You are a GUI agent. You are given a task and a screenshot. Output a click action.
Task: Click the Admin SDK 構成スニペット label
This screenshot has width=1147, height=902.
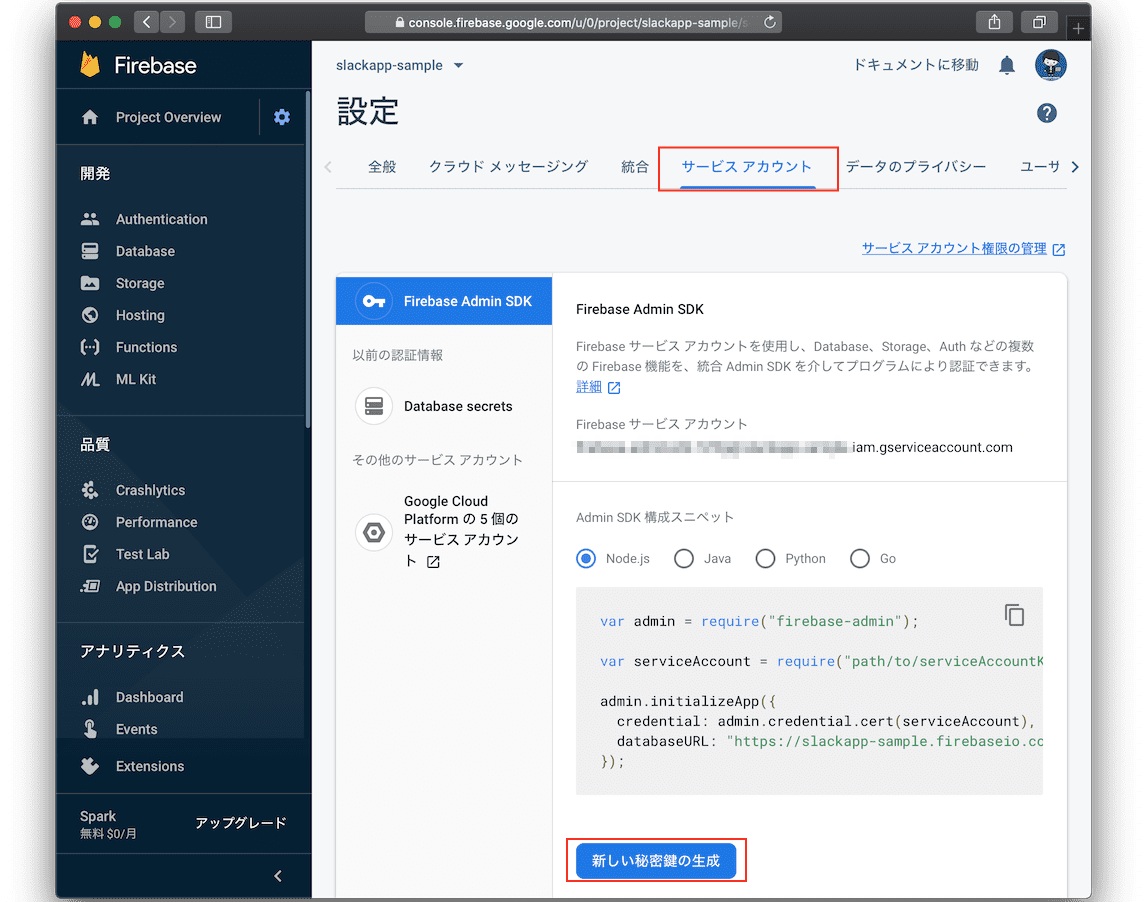point(654,517)
